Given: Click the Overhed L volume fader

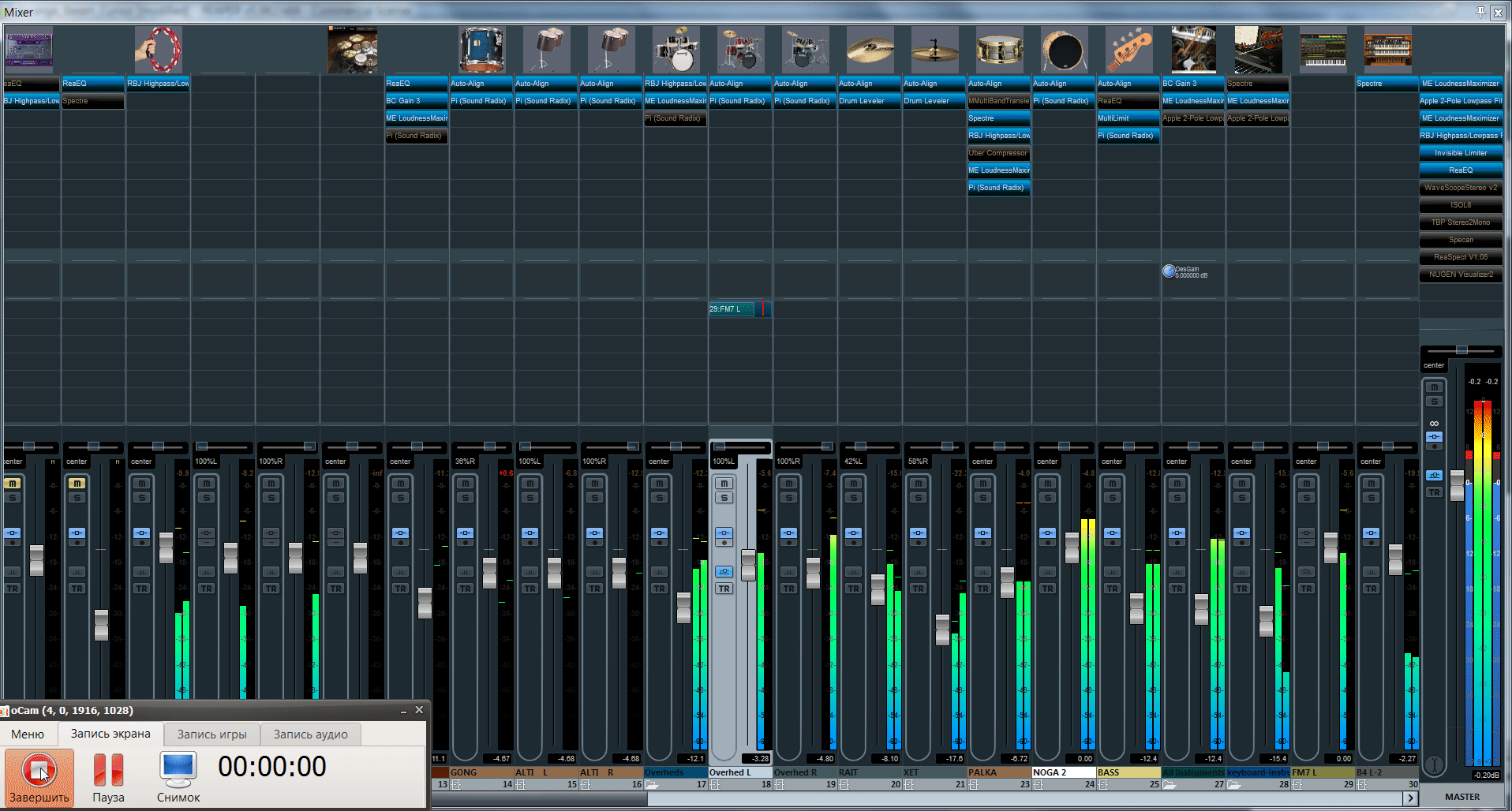Looking at the screenshot, I should tap(748, 565).
